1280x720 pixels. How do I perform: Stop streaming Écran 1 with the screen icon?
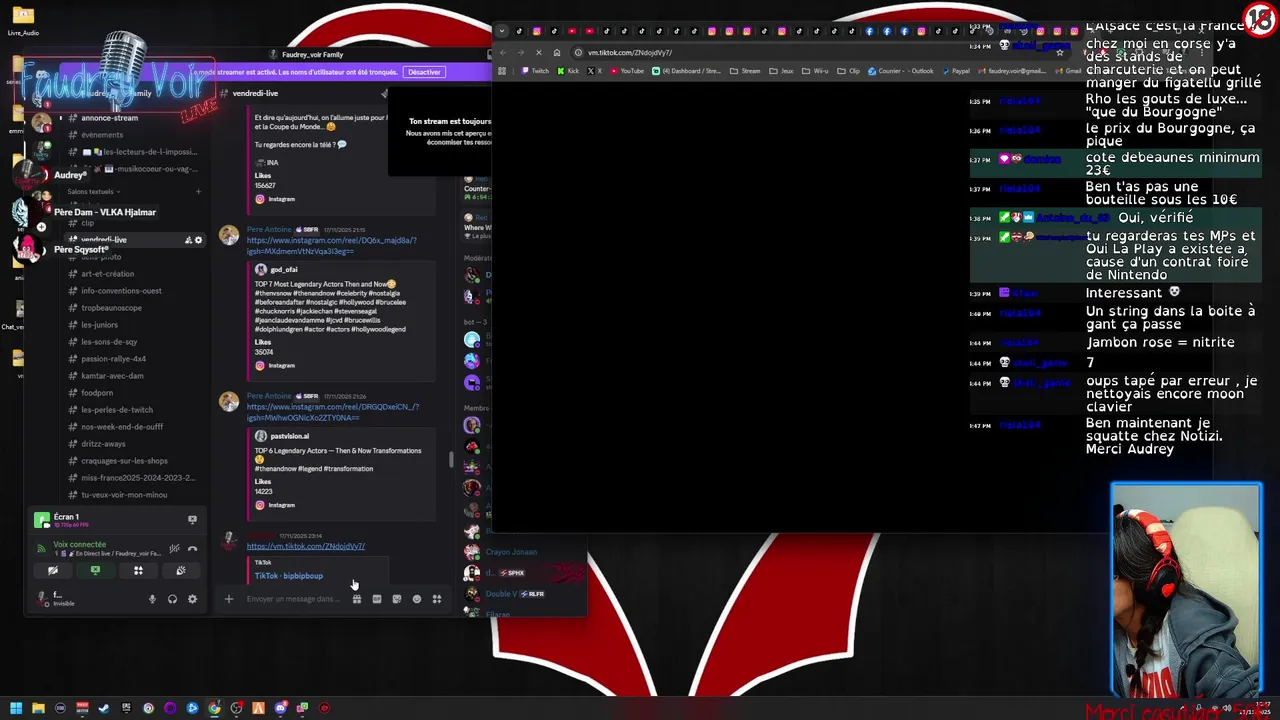192,519
